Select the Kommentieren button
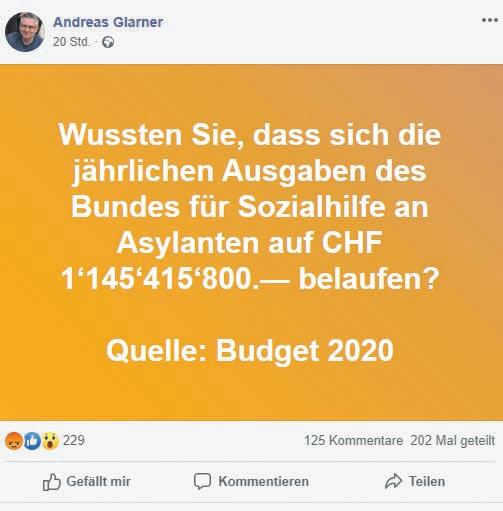This screenshot has height=511, width=503. click(251, 482)
